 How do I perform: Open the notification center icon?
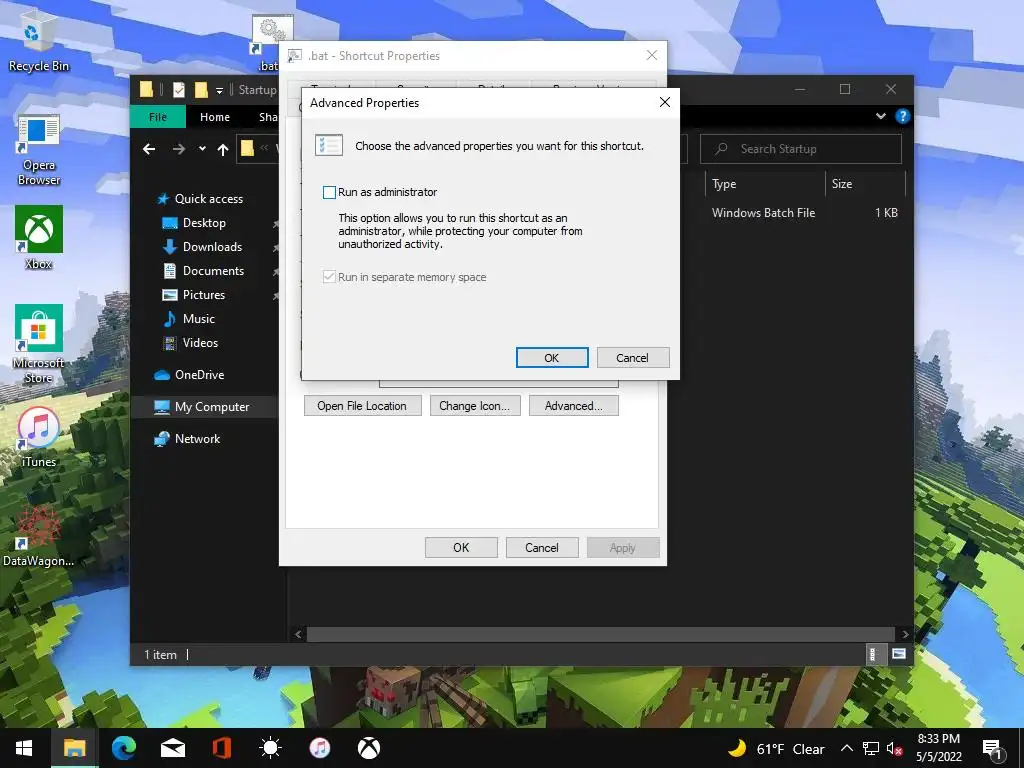click(992, 749)
